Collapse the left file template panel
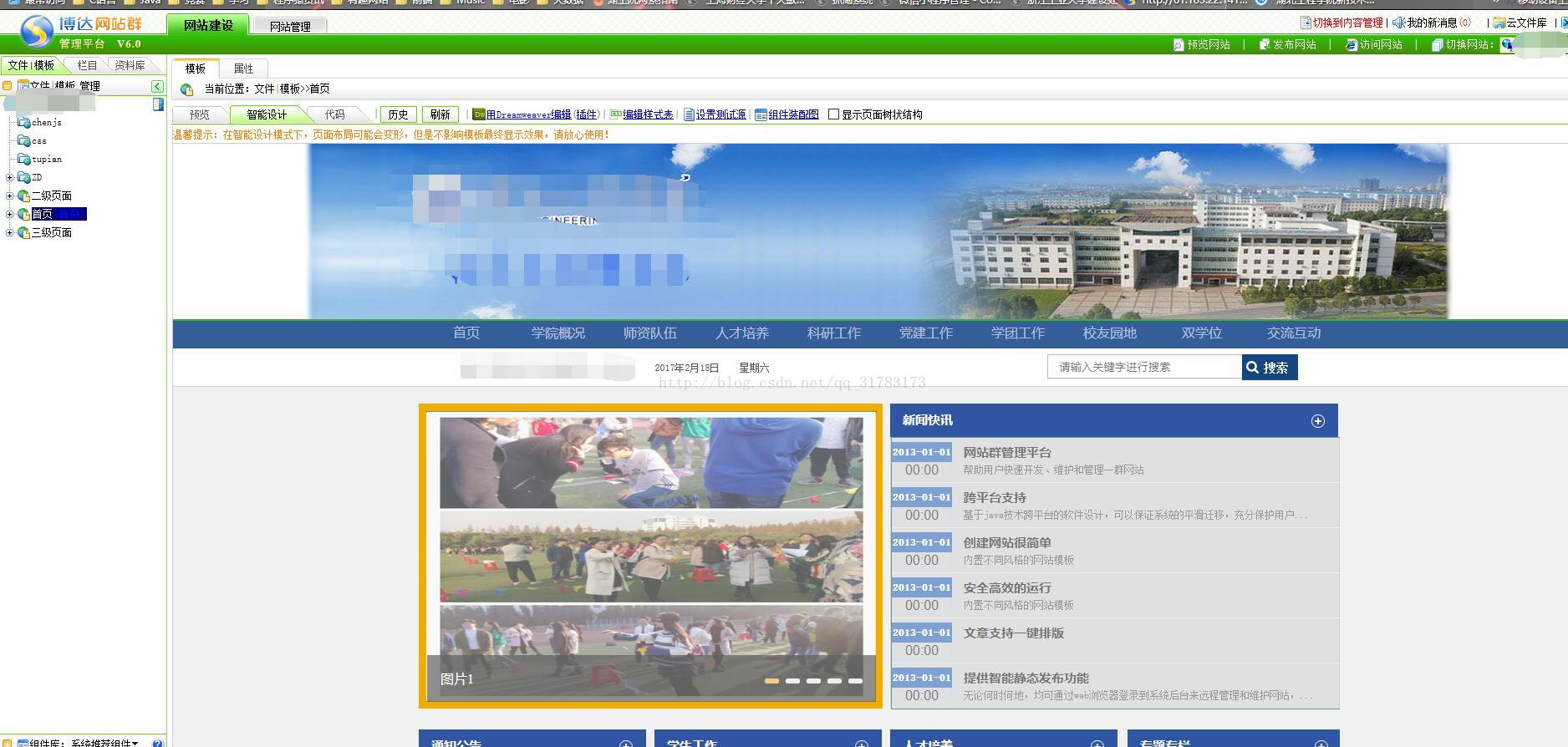 point(157,86)
